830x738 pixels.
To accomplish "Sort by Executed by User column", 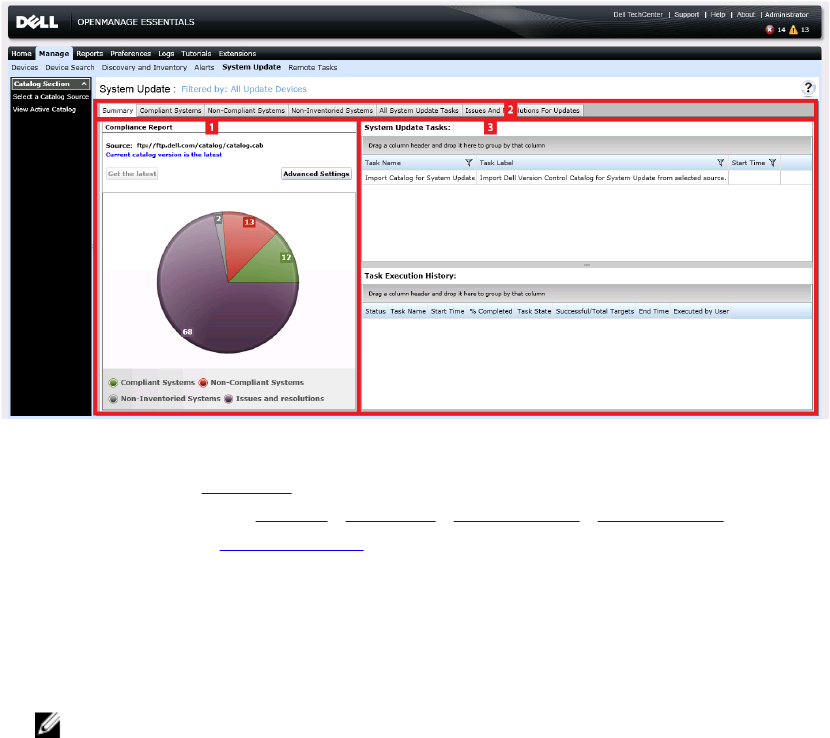I will point(701,311).
